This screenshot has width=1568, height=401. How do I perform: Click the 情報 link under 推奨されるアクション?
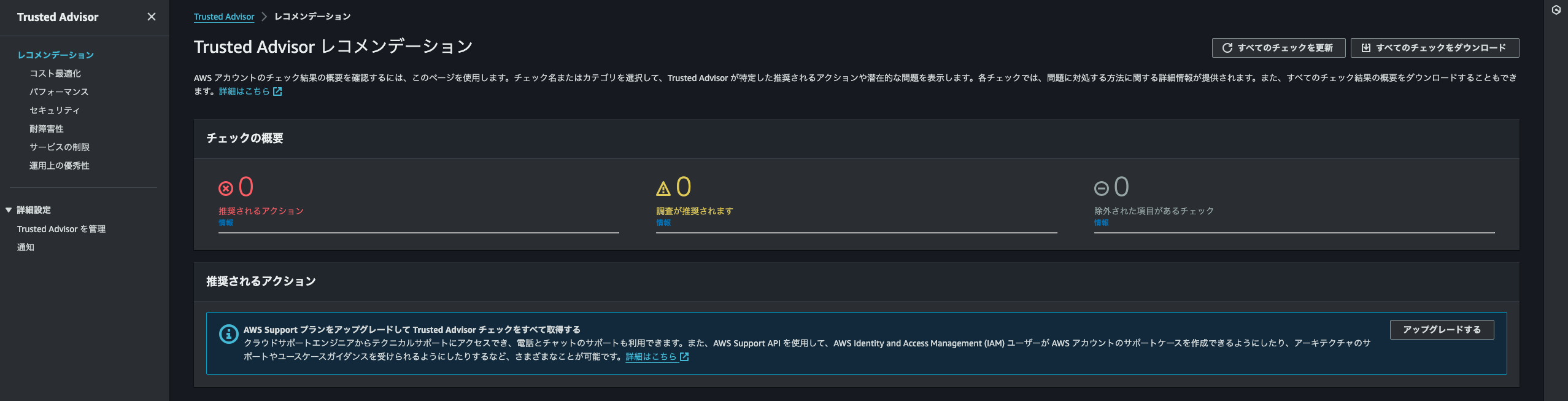click(x=226, y=223)
